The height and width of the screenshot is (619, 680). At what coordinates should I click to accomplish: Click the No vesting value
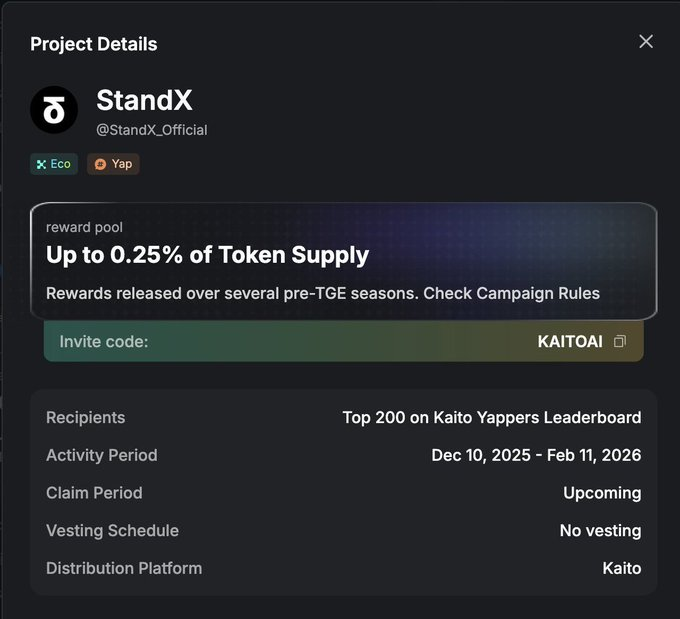click(600, 531)
